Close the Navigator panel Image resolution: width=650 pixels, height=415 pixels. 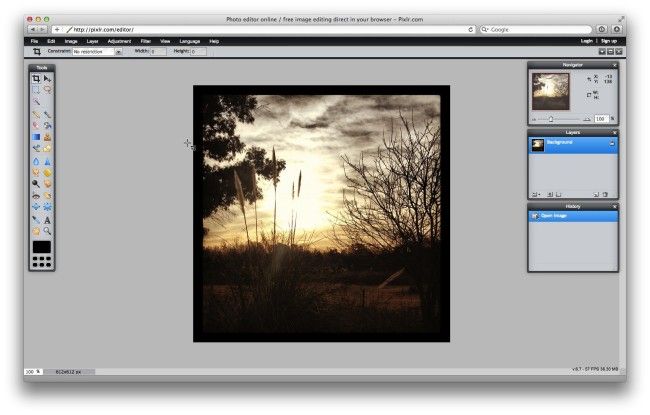pos(614,65)
